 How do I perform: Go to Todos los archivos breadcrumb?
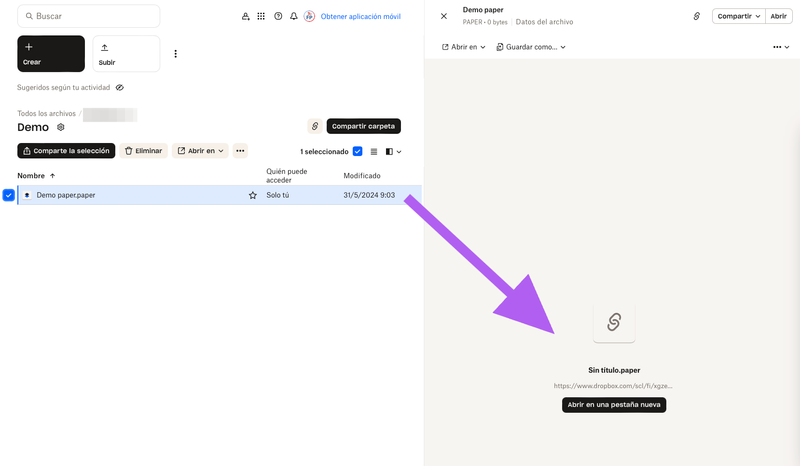(46, 113)
